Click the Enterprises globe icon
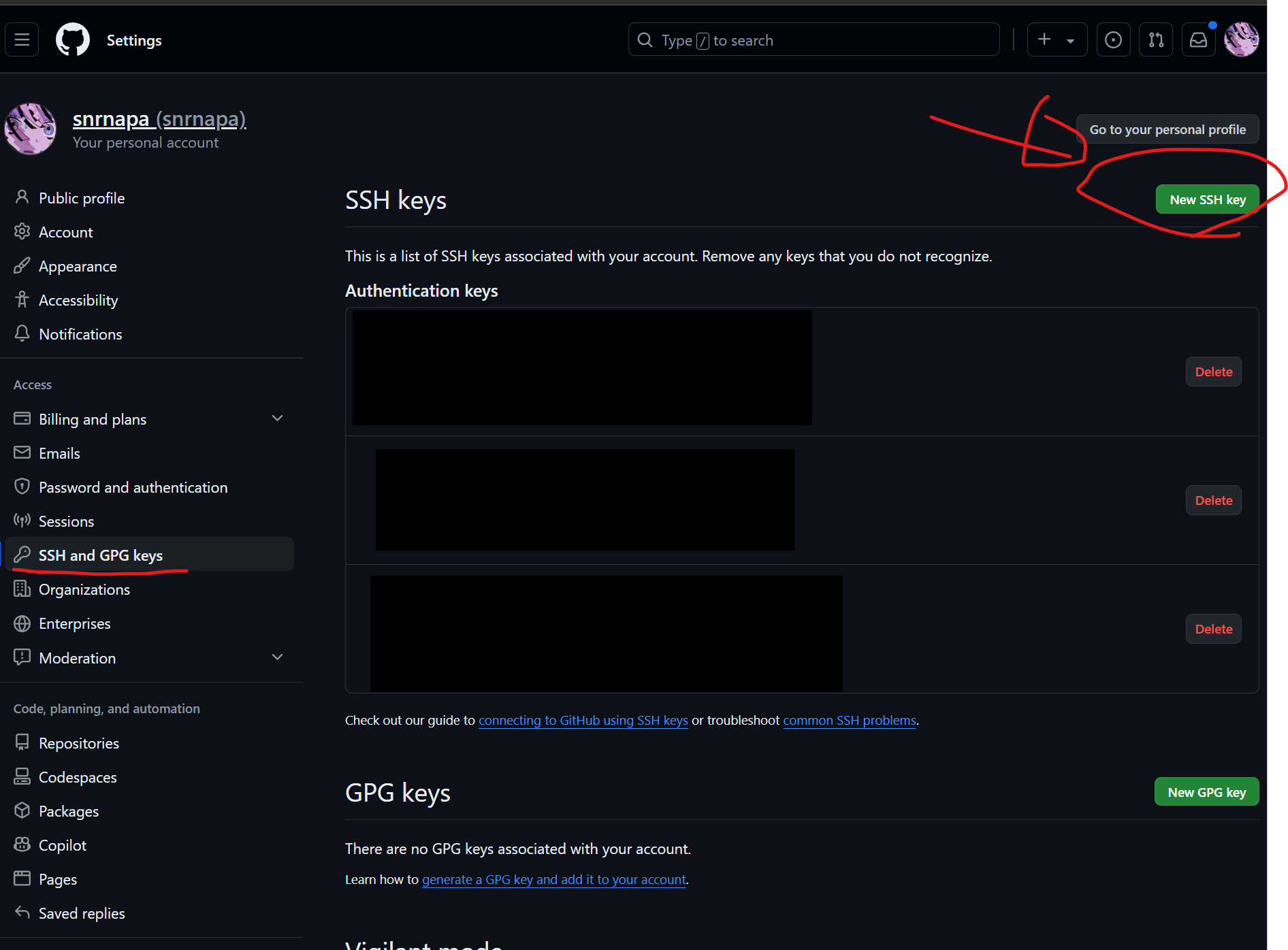Screen dimensions: 1288x950 pos(22,623)
